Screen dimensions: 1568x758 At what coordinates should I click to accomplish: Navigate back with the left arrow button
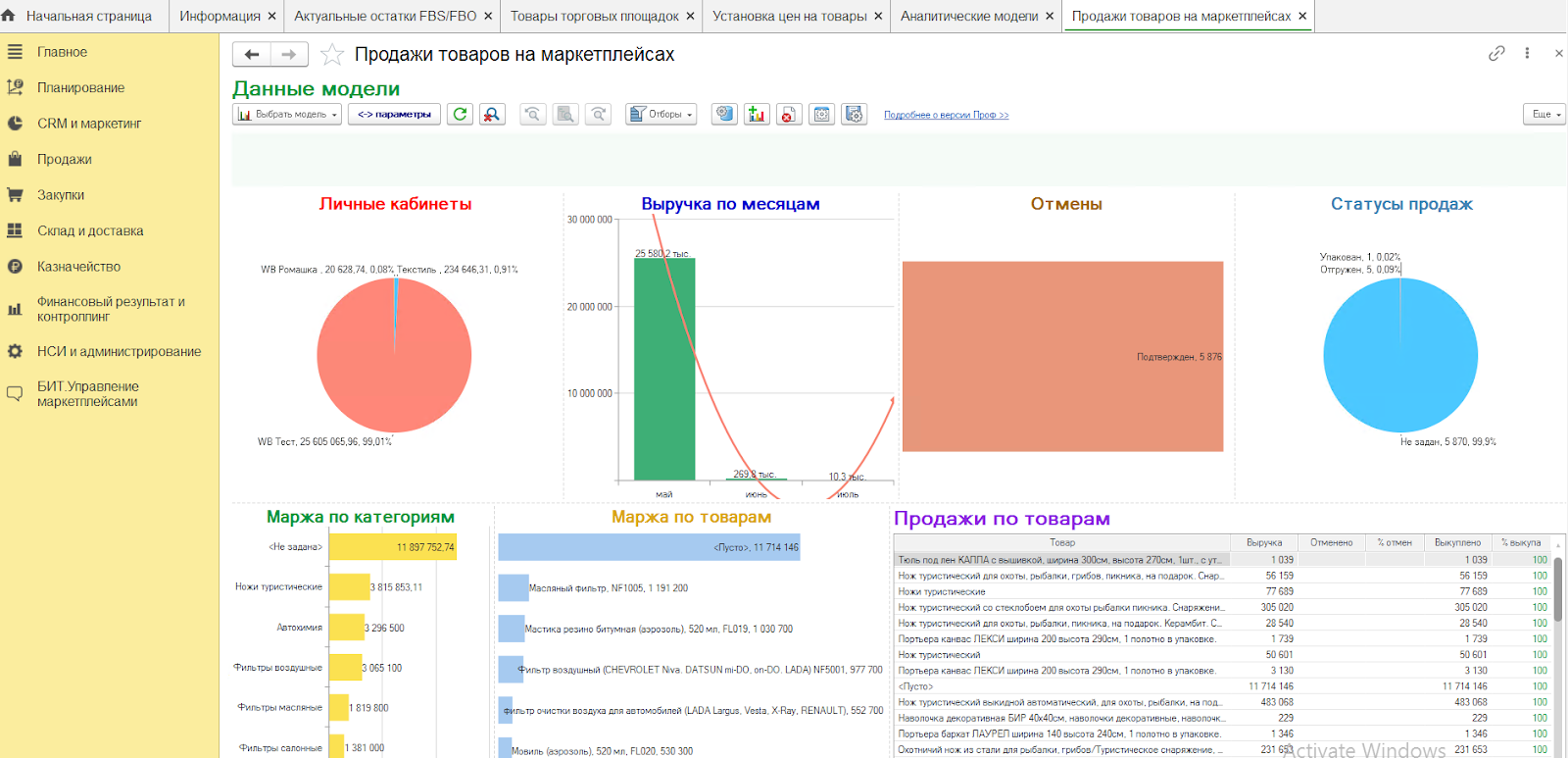coord(252,55)
